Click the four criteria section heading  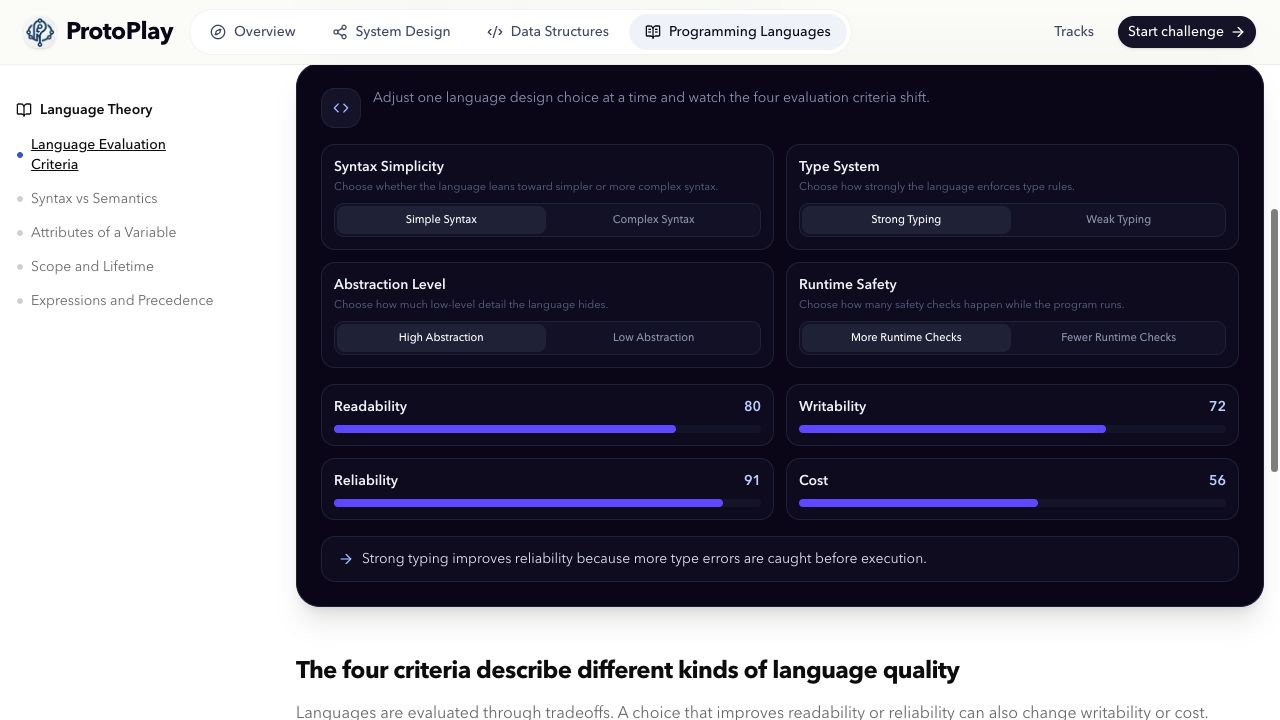[627, 670]
